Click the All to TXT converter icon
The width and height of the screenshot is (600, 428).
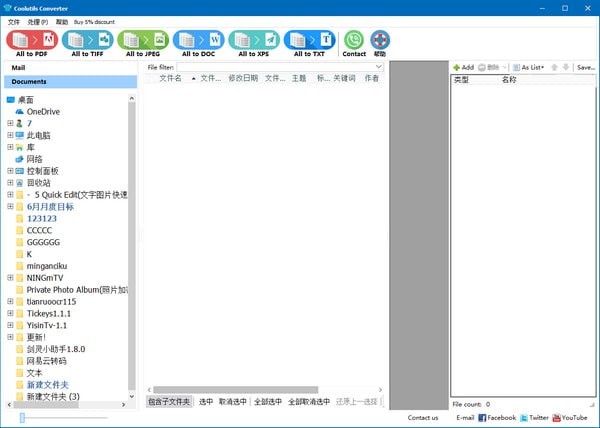point(308,40)
